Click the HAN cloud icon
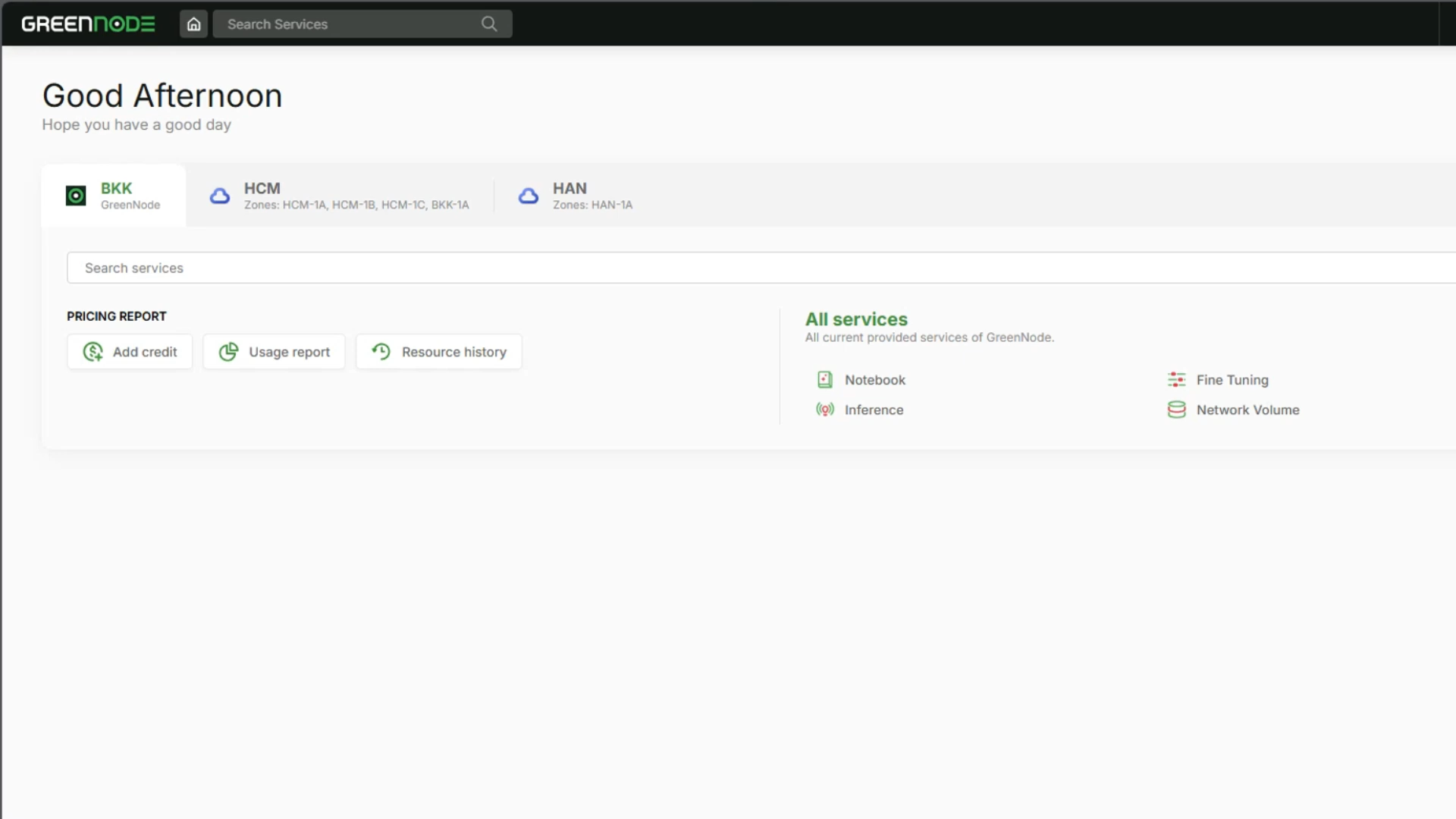The height and width of the screenshot is (819, 1456). (529, 196)
